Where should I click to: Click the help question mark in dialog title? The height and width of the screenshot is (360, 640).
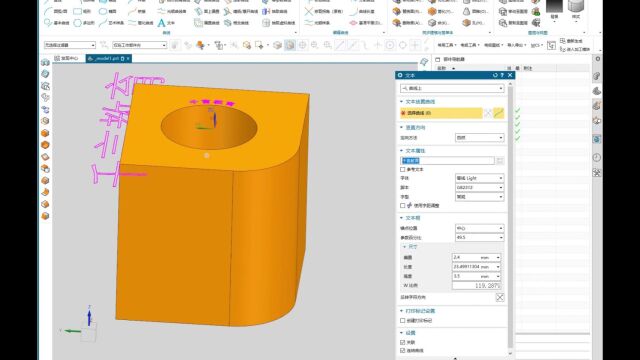tap(502, 75)
